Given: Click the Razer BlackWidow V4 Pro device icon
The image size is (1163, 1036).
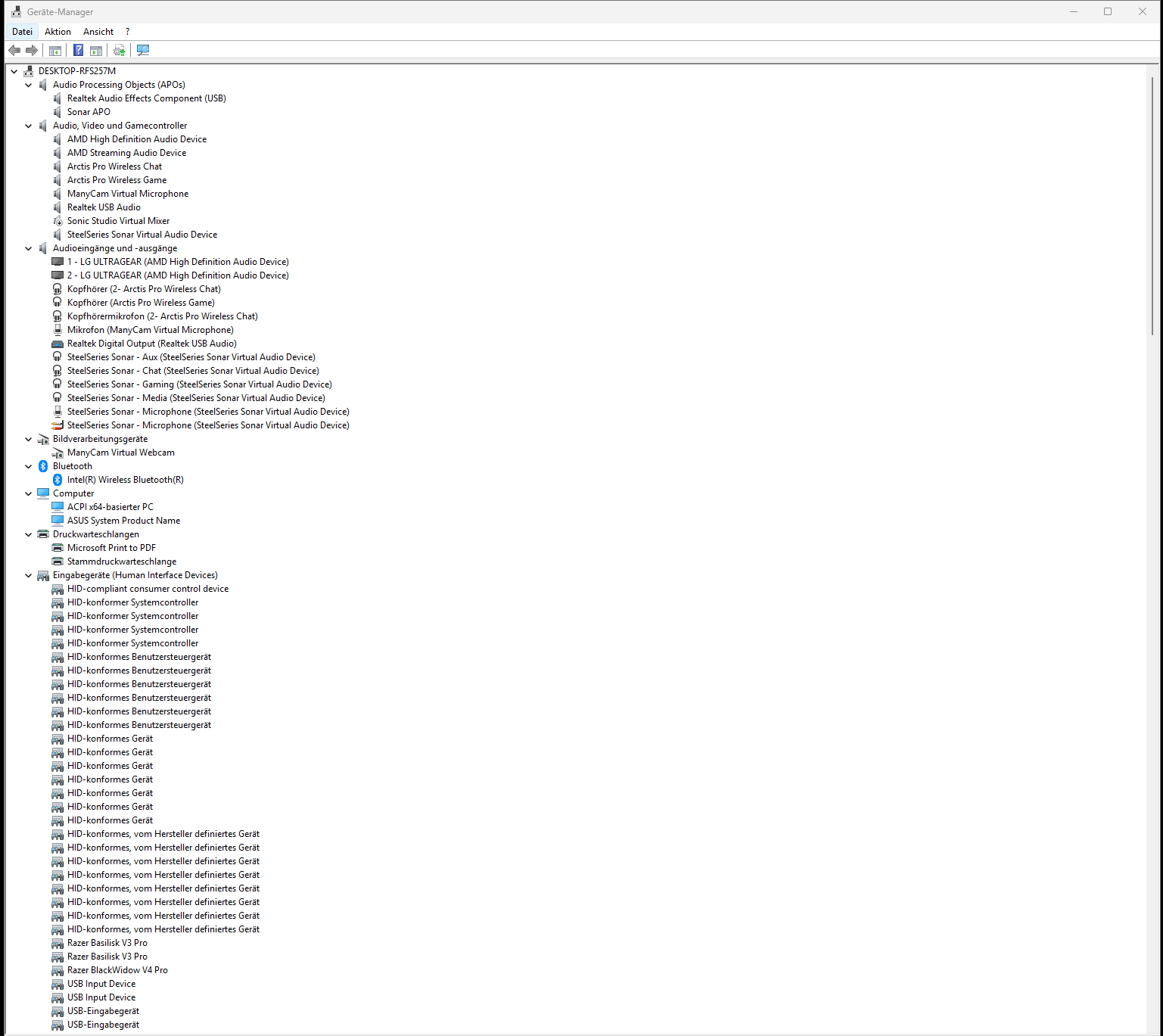Looking at the screenshot, I should point(58,970).
